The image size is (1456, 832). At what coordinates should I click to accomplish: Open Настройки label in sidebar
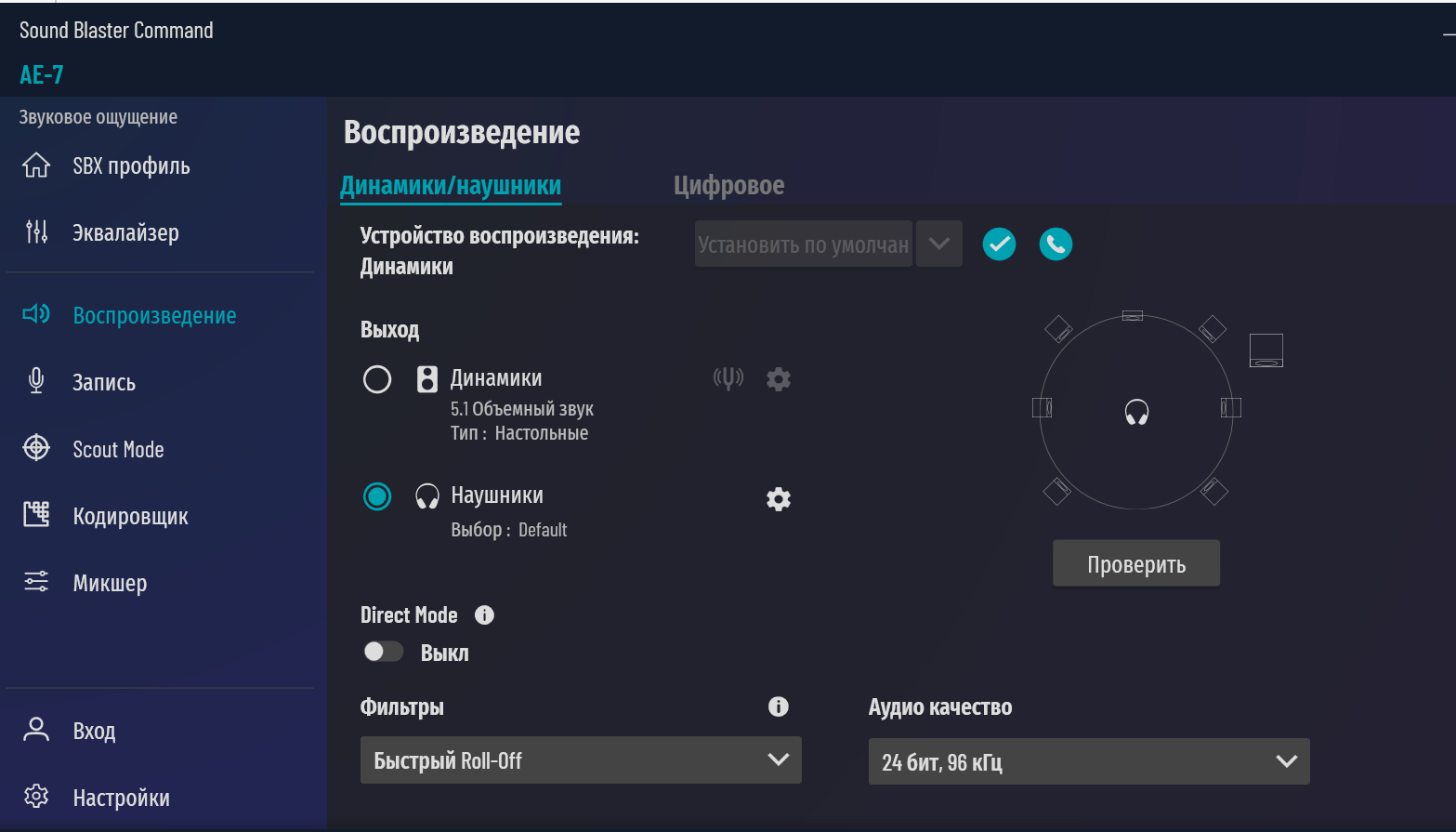click(122, 798)
